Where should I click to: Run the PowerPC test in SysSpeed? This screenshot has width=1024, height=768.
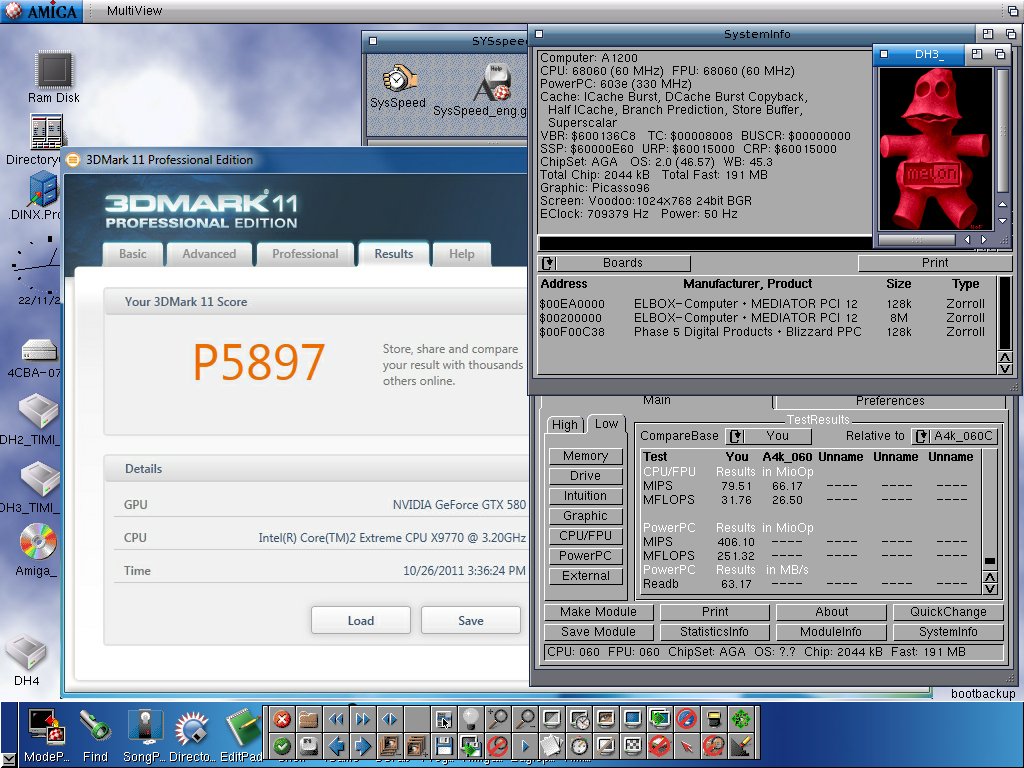pyautogui.click(x=585, y=556)
